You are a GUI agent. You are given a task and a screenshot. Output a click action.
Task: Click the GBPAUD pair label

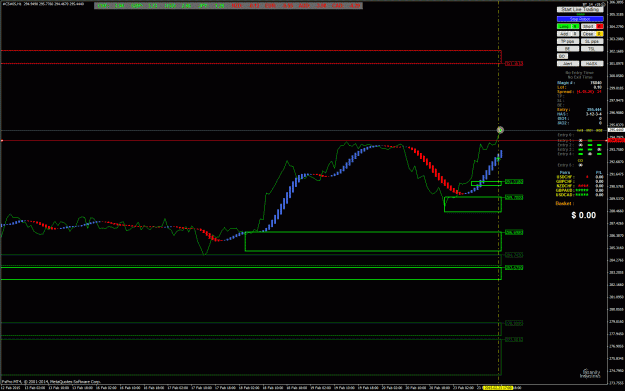pyautogui.click(x=564, y=191)
